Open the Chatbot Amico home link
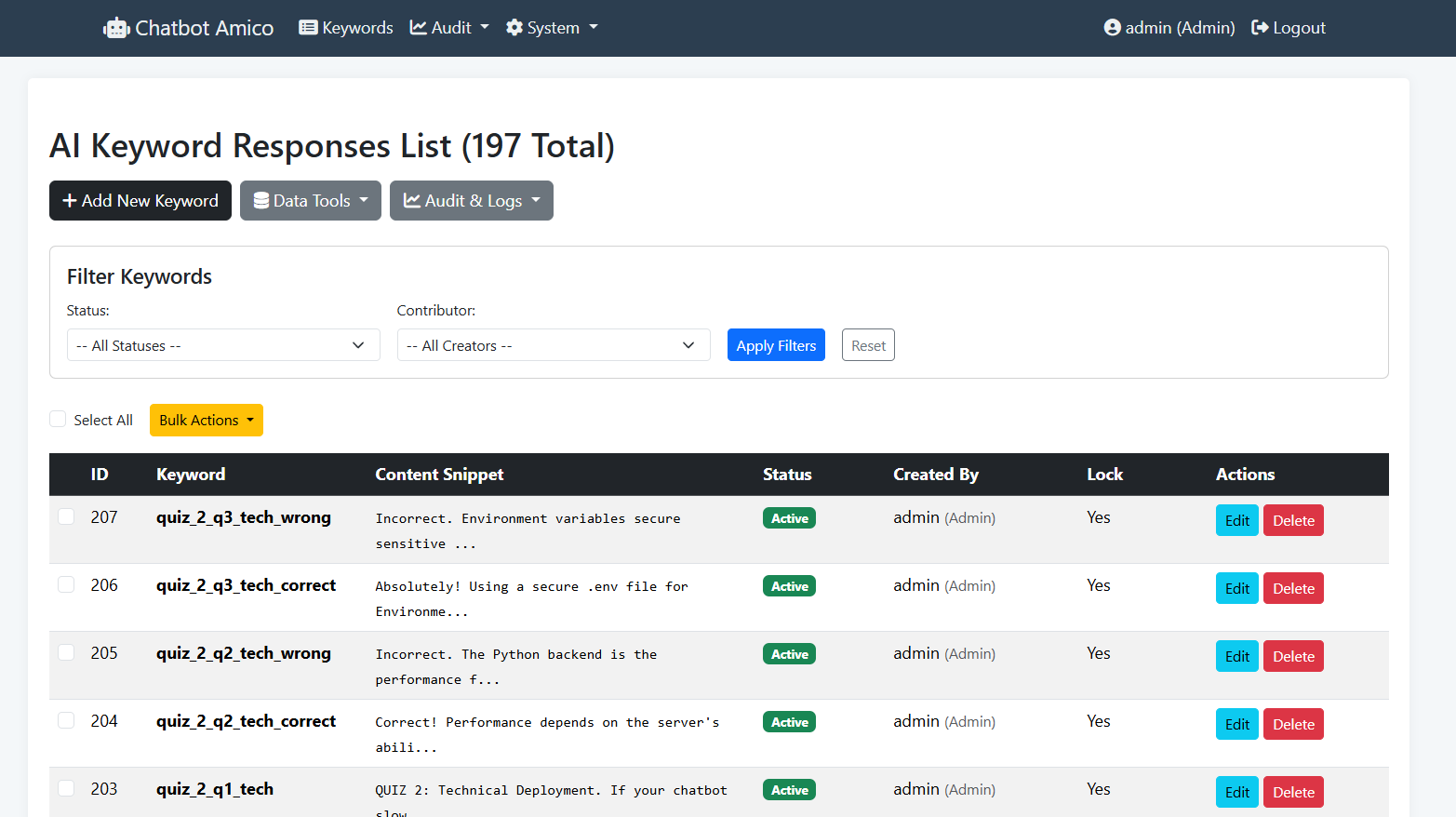Screen dimensions: 1456x817 click(x=188, y=28)
